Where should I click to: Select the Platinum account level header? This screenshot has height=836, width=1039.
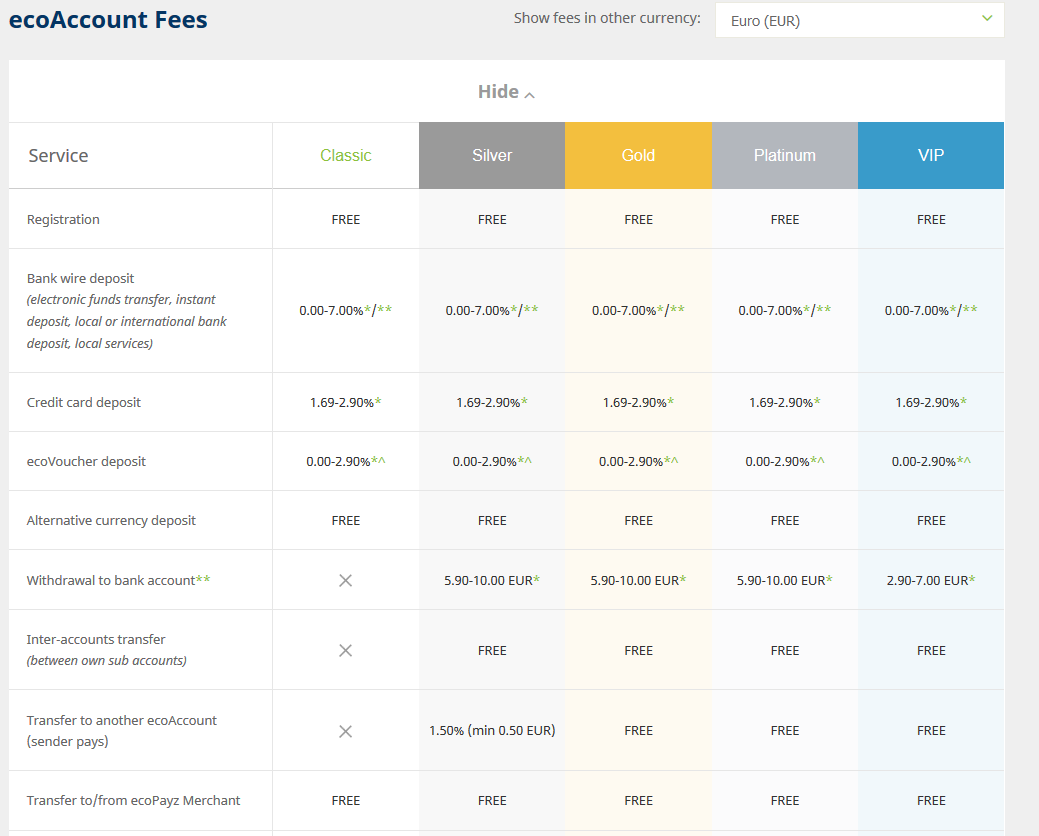click(785, 156)
